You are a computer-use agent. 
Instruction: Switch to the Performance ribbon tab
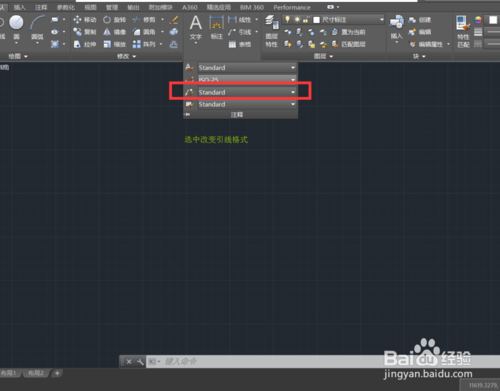292,7
